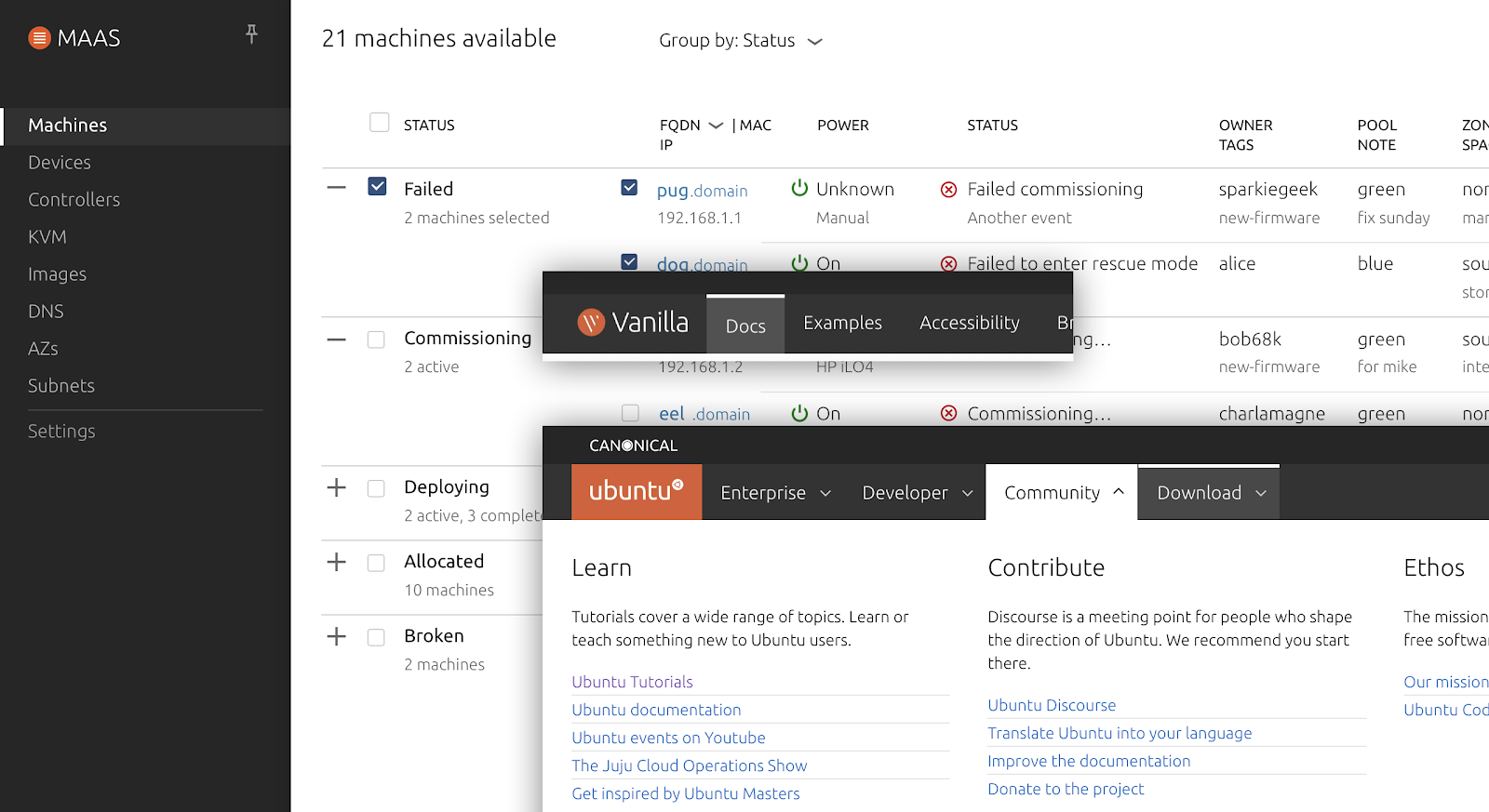Check the Broken group checkbox
1489x812 pixels.
coord(376,637)
